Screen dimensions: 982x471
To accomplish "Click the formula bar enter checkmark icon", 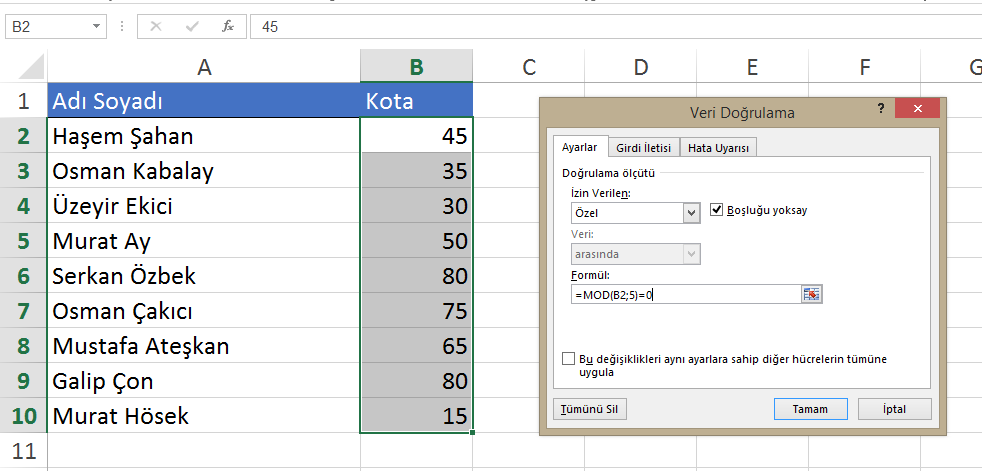I will (191, 26).
